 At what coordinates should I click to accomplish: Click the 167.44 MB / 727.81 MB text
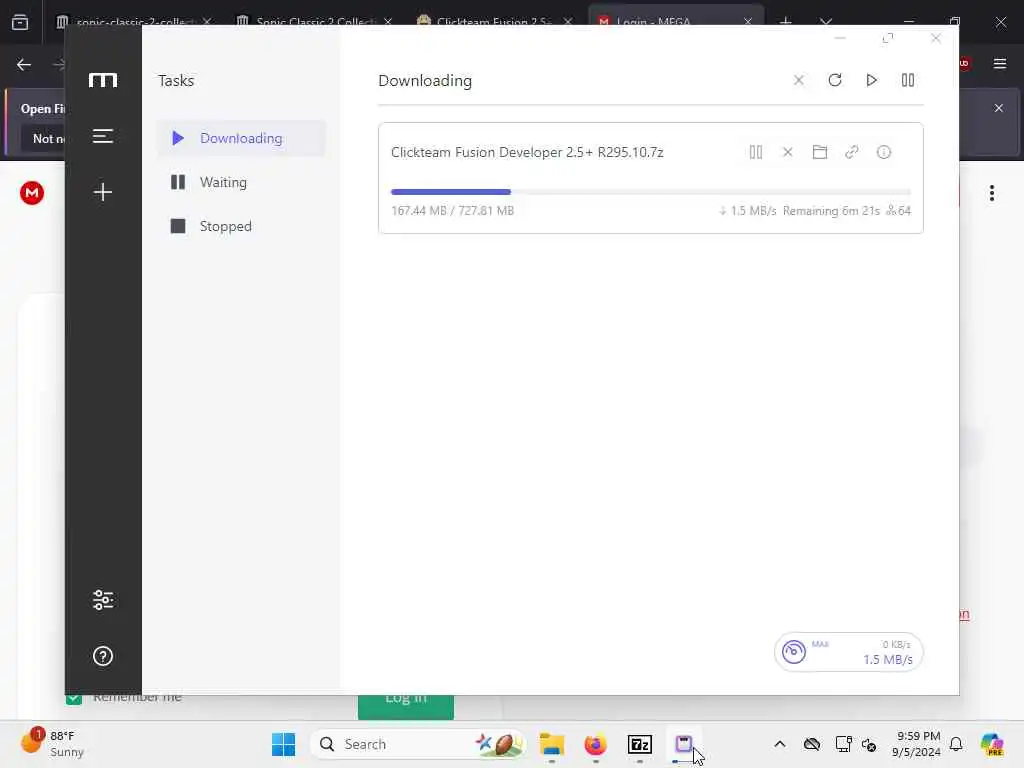[453, 211]
